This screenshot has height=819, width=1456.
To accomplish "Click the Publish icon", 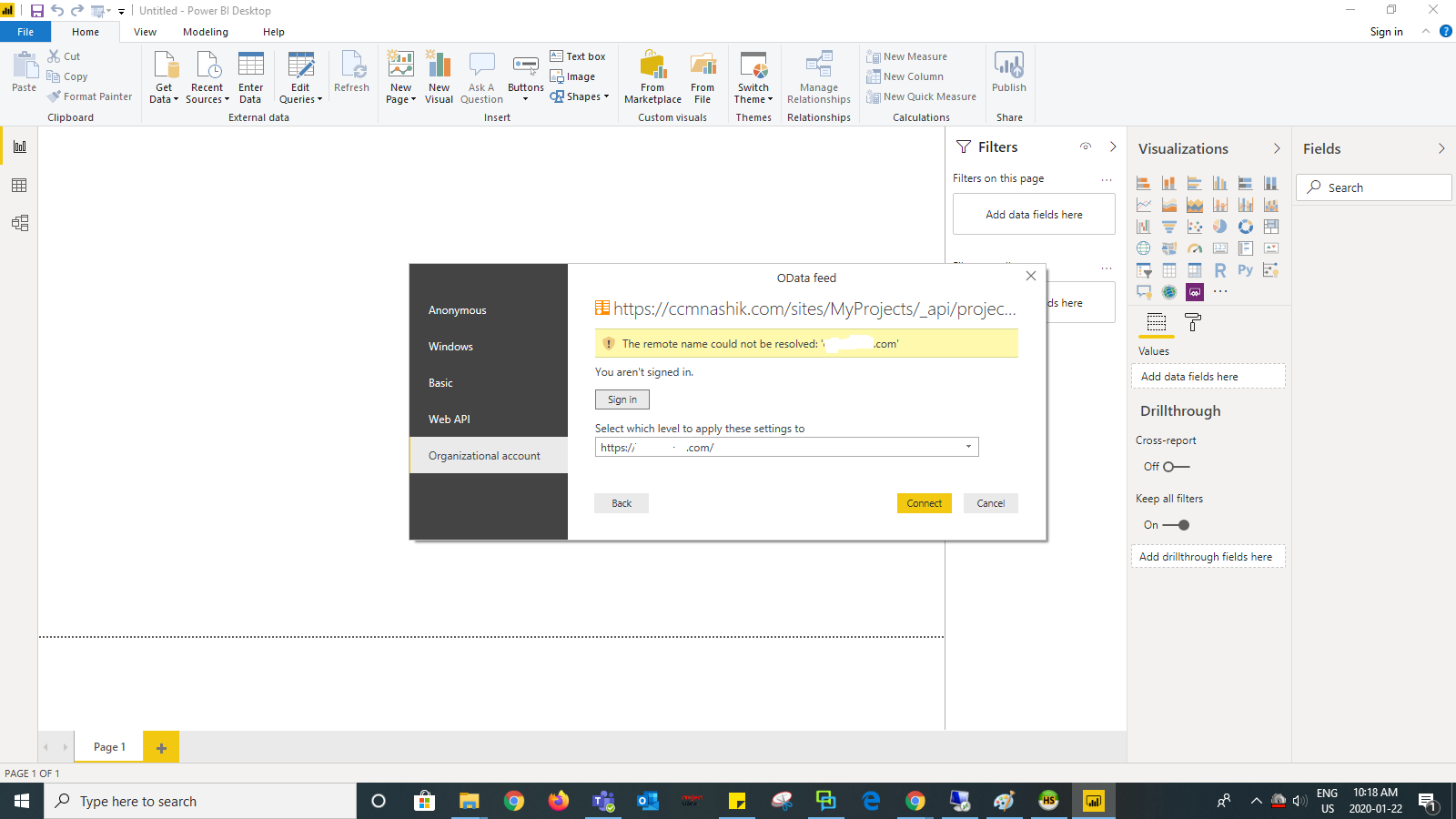I will pyautogui.click(x=1008, y=66).
